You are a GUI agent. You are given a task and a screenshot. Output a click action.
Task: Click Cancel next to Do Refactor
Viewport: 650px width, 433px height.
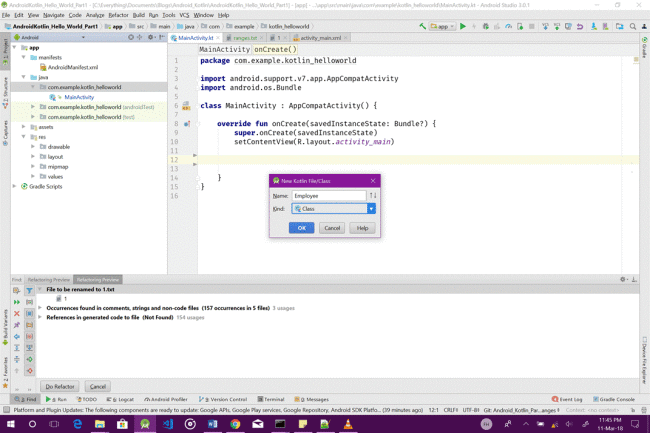tap(98, 387)
